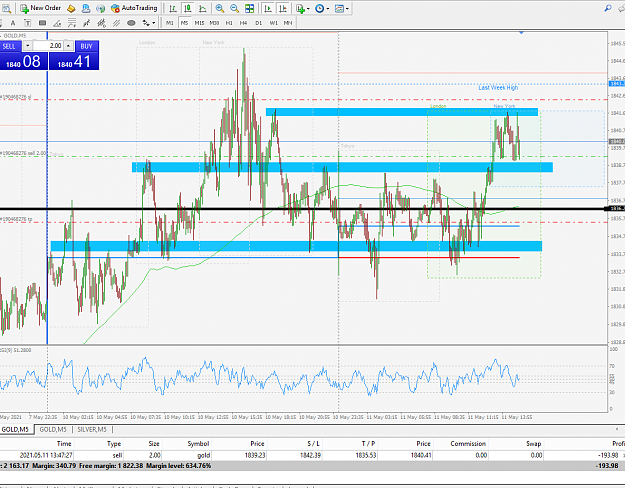Select the text 'A' drawing tool
This screenshot has width=625, height=488.
click(13, 23)
